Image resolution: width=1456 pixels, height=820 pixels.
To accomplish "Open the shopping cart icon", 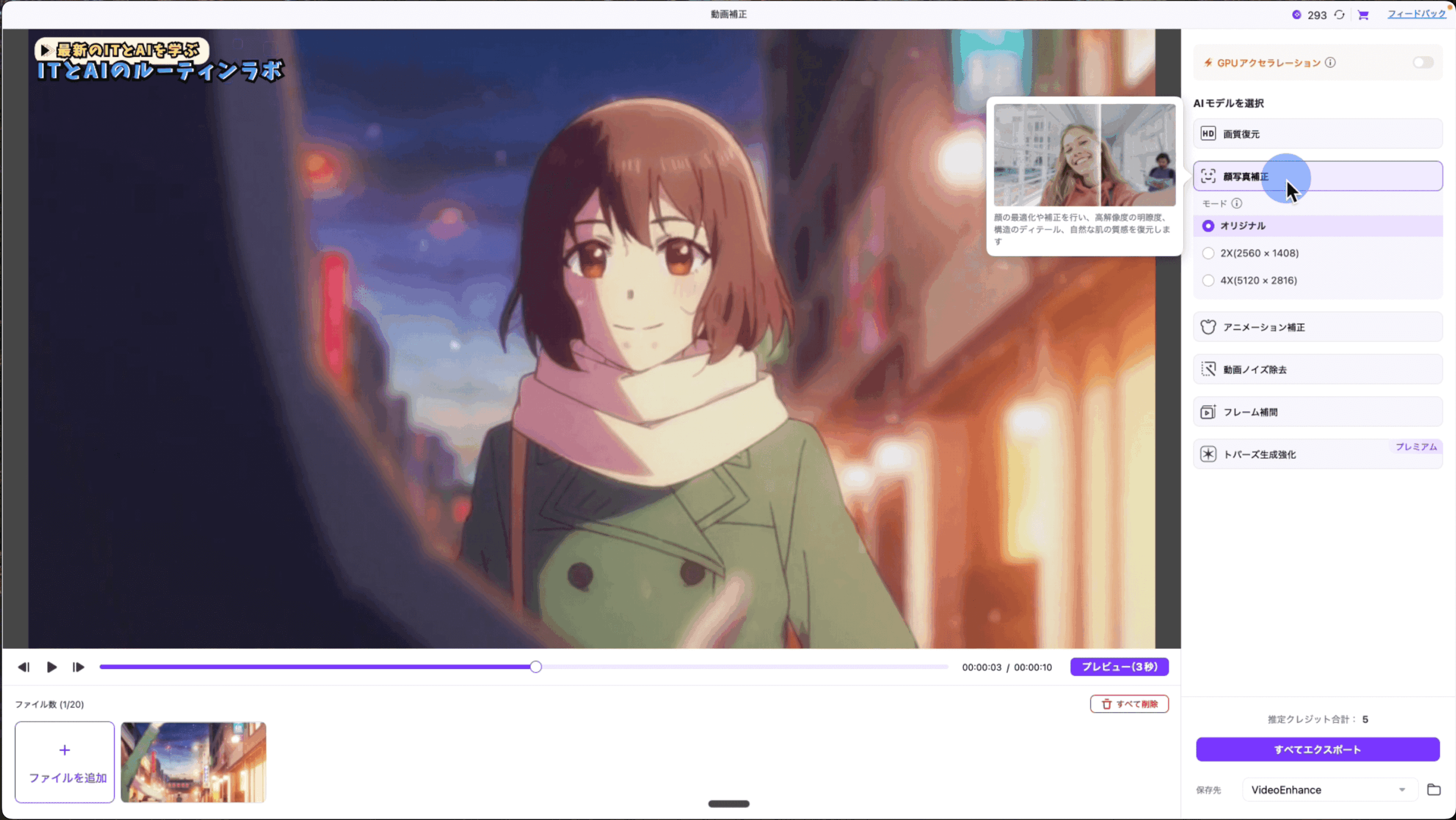I will [1363, 15].
